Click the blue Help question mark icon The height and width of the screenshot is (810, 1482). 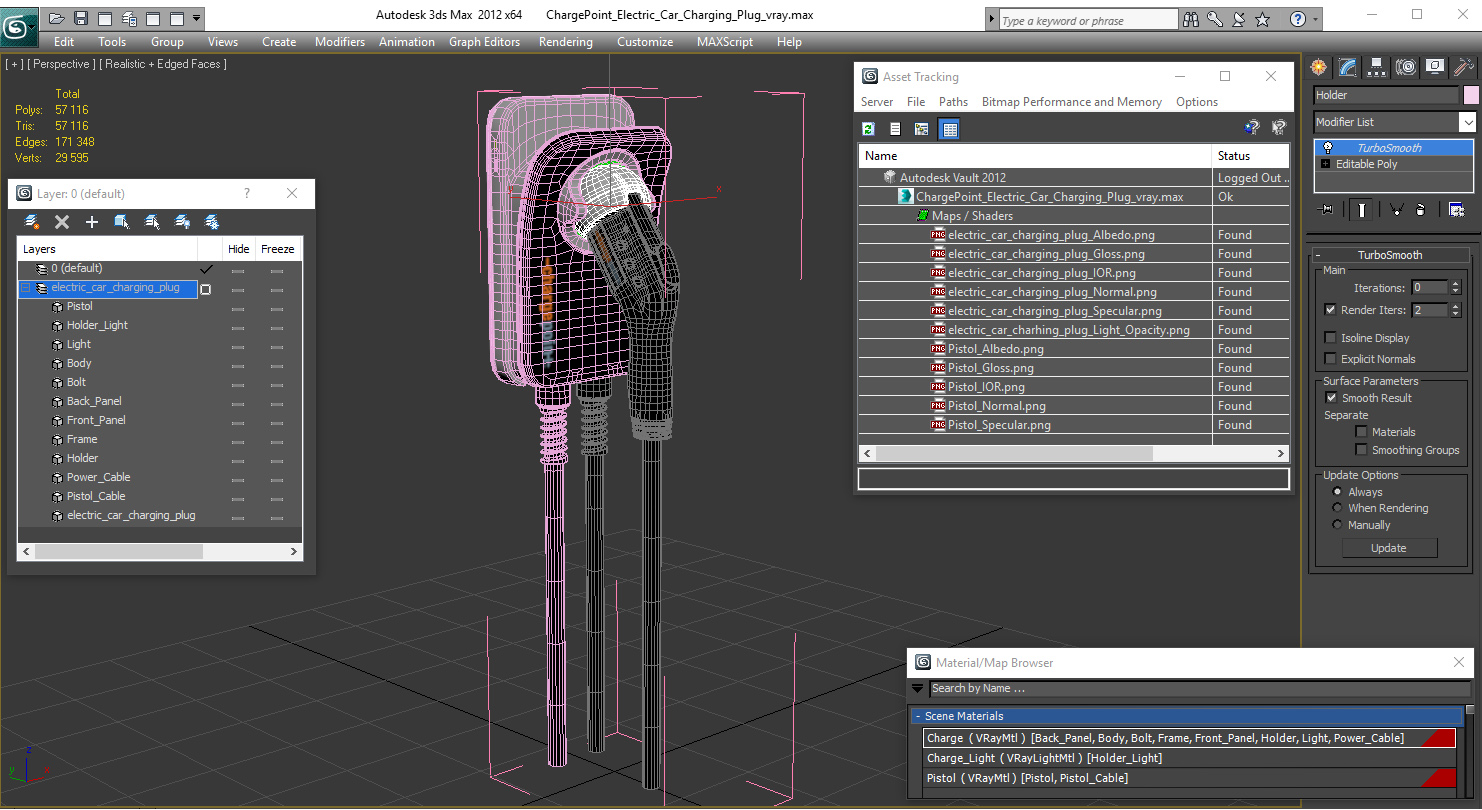point(1297,19)
